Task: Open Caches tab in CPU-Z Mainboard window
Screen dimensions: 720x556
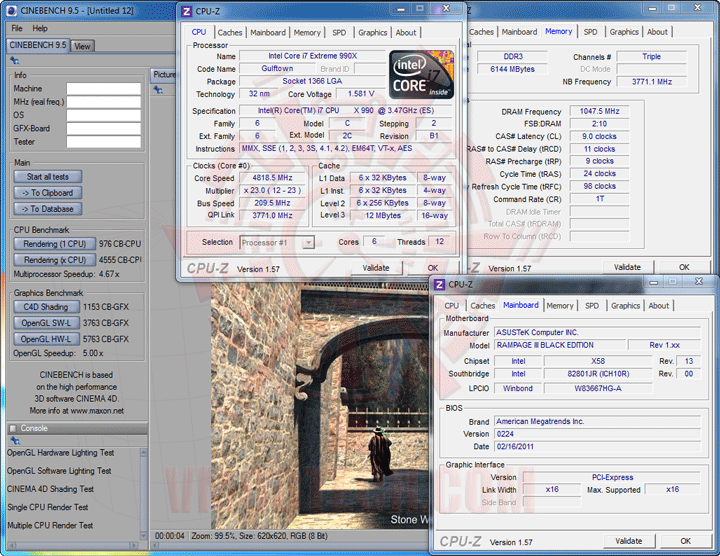Action: [483, 305]
